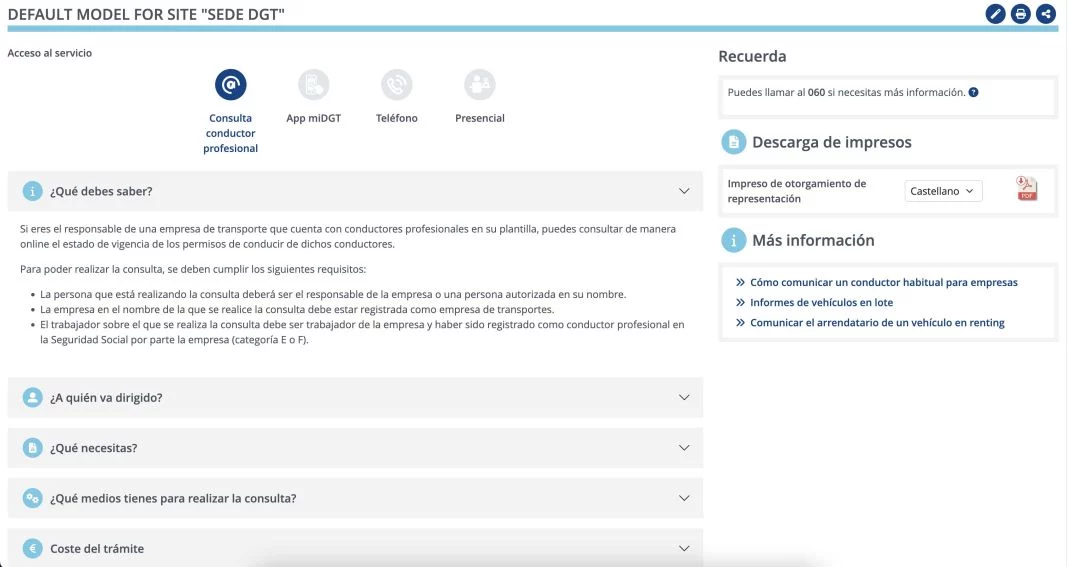Select the App miDGT icon
Image resolution: width=1068 pixels, height=567 pixels.
(x=314, y=85)
